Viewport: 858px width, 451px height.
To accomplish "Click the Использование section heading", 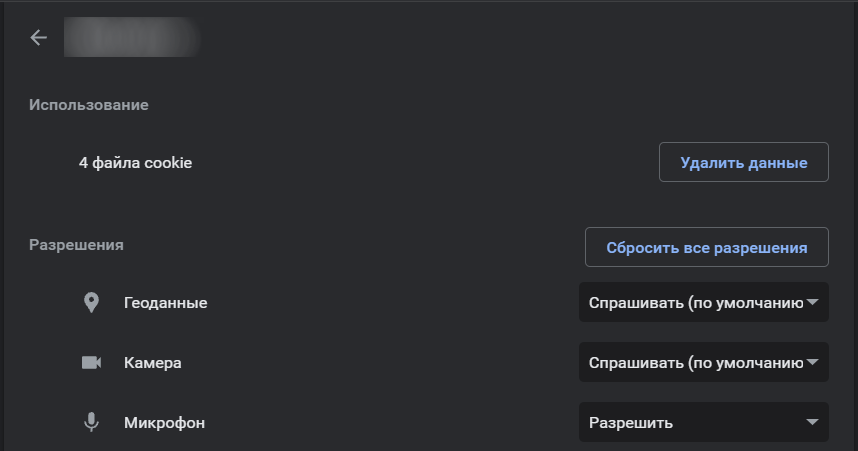I will 89,105.
